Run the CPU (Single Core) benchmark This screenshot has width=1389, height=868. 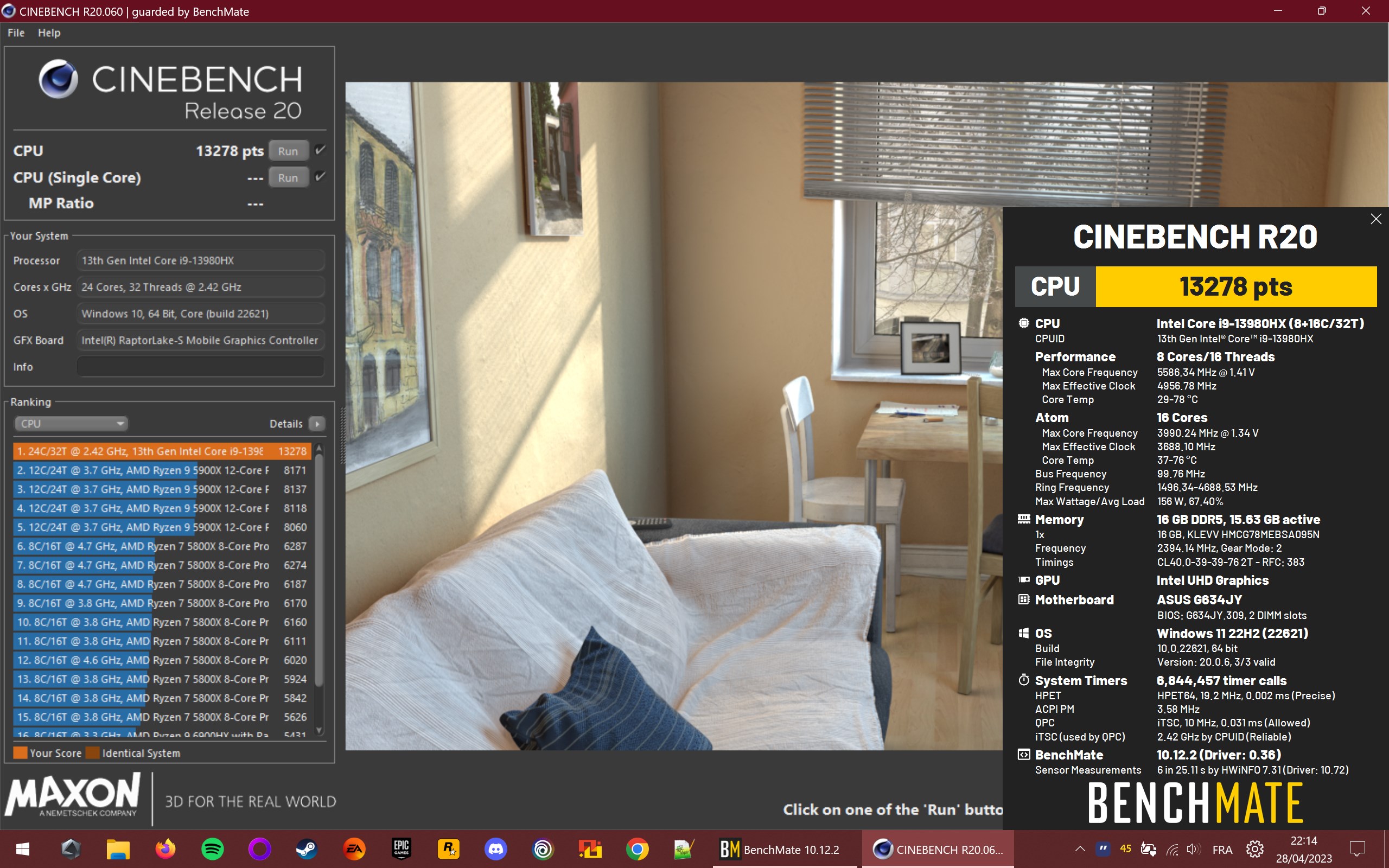pyautogui.click(x=288, y=177)
